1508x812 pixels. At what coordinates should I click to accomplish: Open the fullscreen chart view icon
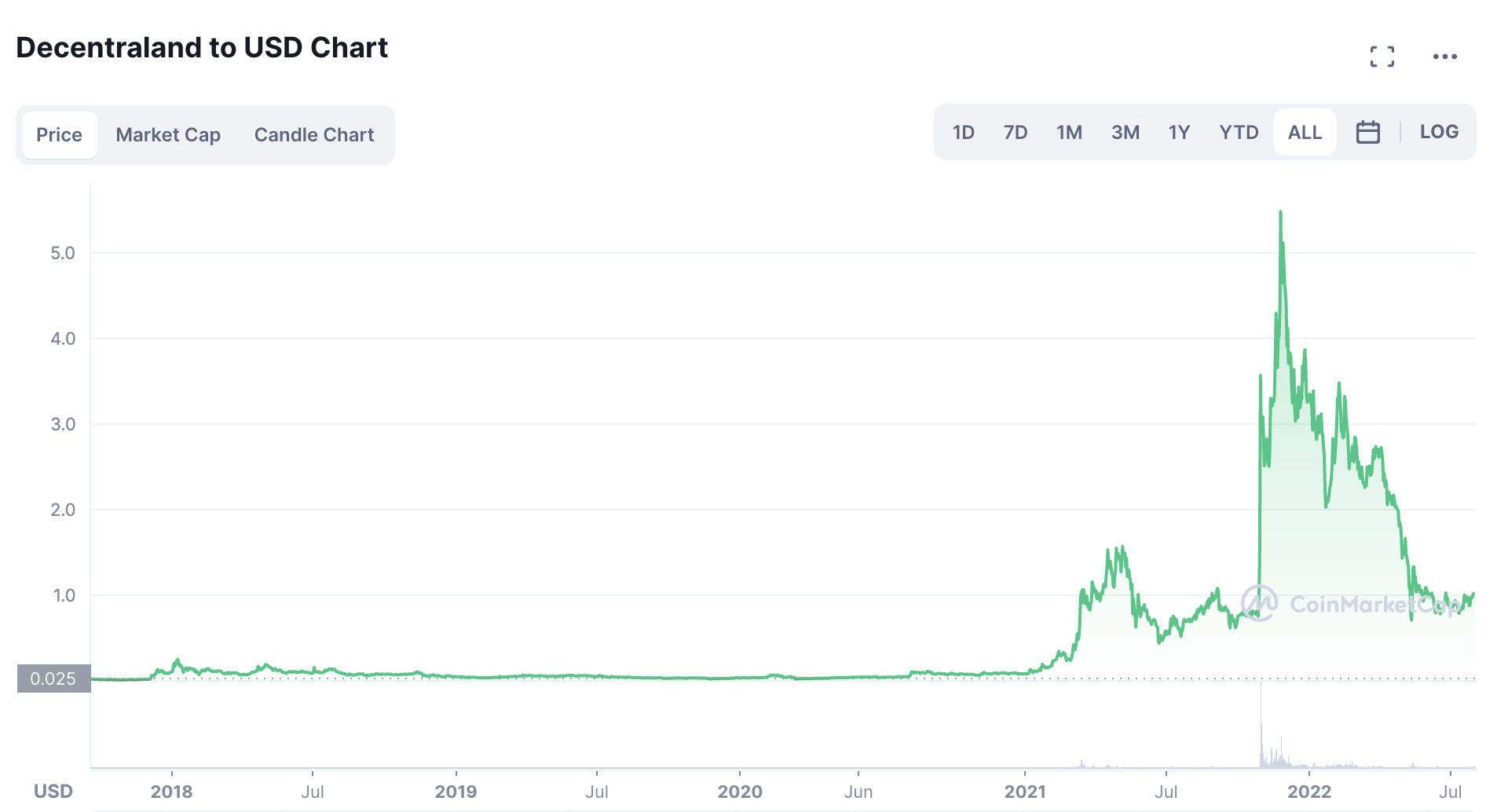tap(1382, 57)
